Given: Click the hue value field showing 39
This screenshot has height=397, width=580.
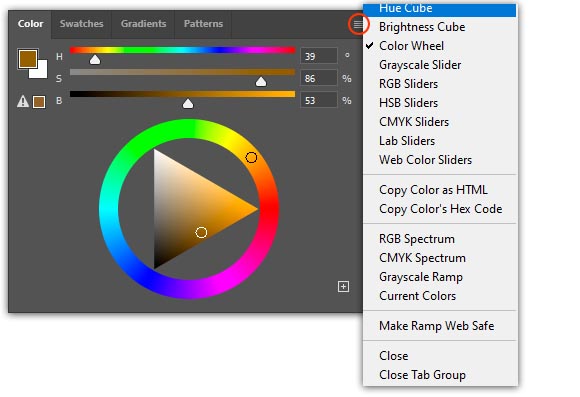Looking at the screenshot, I should click(x=318, y=56).
